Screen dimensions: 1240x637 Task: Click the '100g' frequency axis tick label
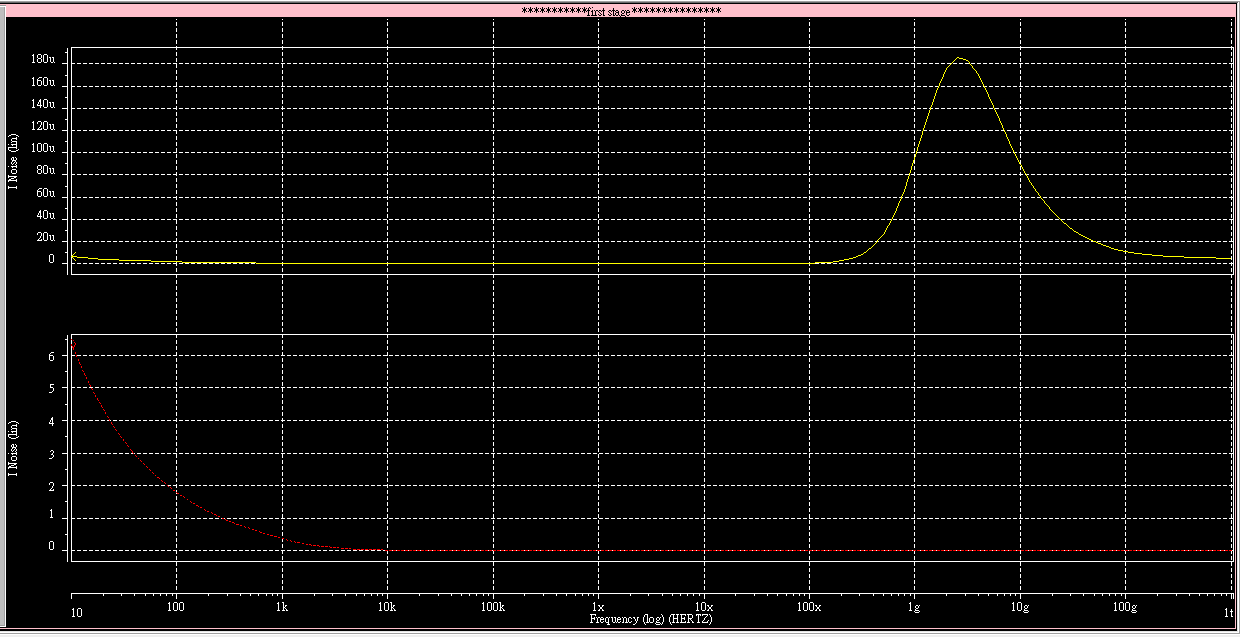pos(1125,607)
